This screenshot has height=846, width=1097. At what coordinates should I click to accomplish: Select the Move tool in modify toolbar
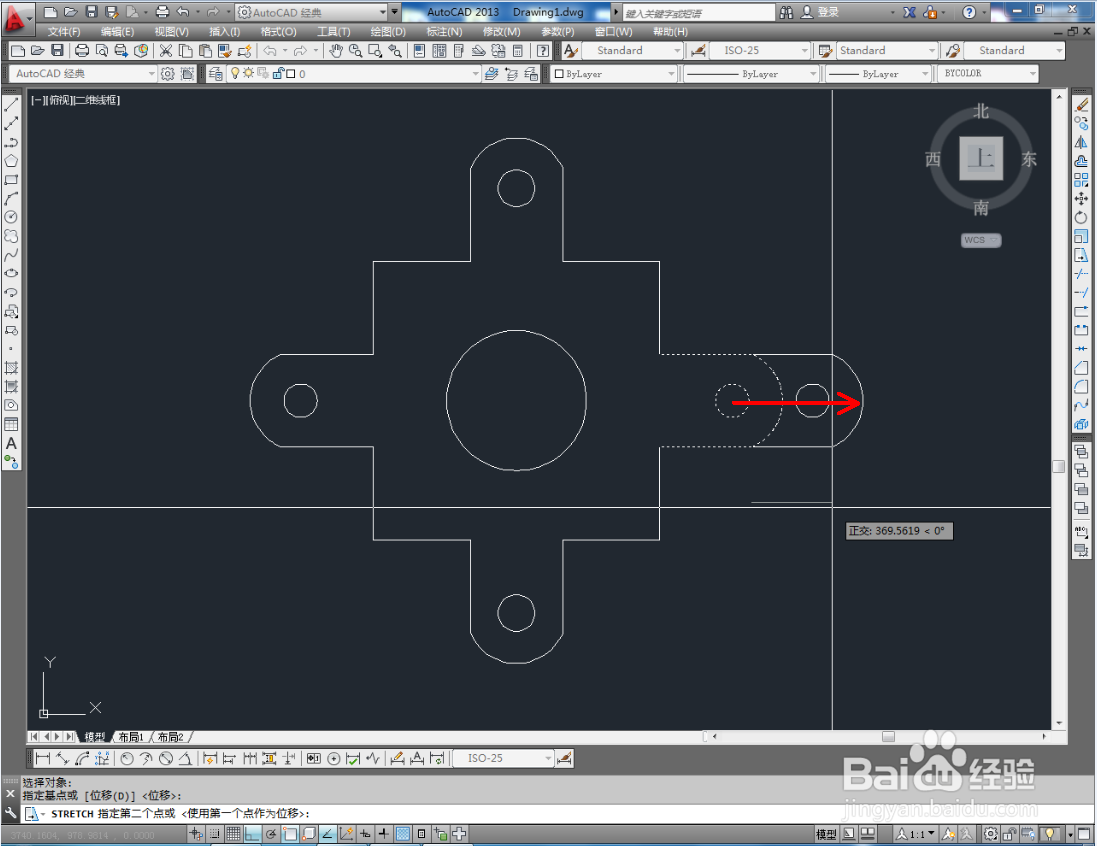click(1082, 199)
